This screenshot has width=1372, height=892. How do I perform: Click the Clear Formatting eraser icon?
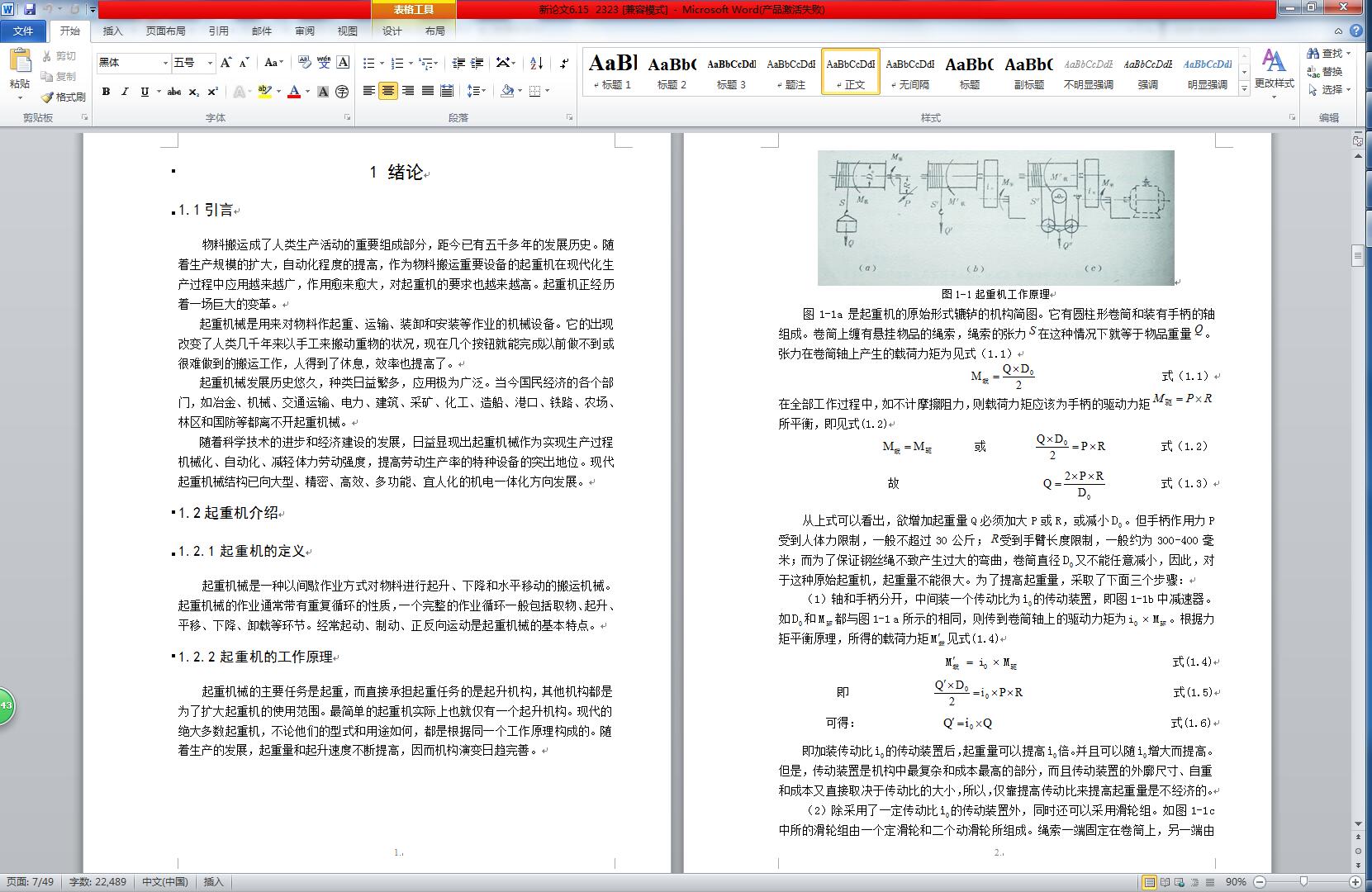pyautogui.click(x=304, y=63)
